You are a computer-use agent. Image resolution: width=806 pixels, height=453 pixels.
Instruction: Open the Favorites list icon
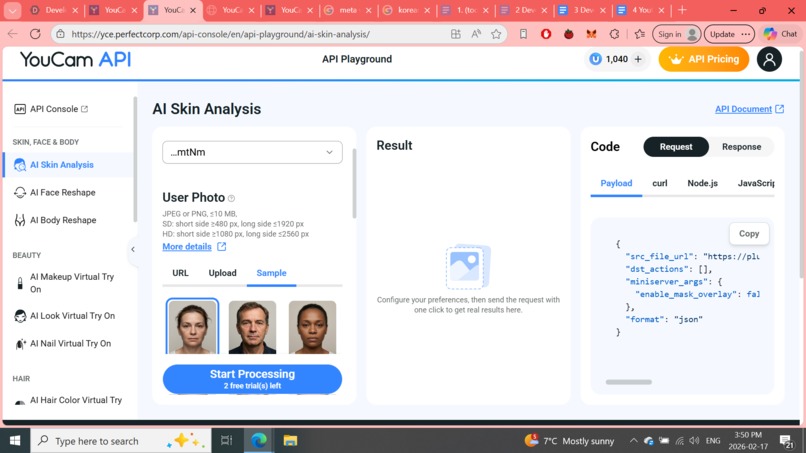[x=639, y=34]
